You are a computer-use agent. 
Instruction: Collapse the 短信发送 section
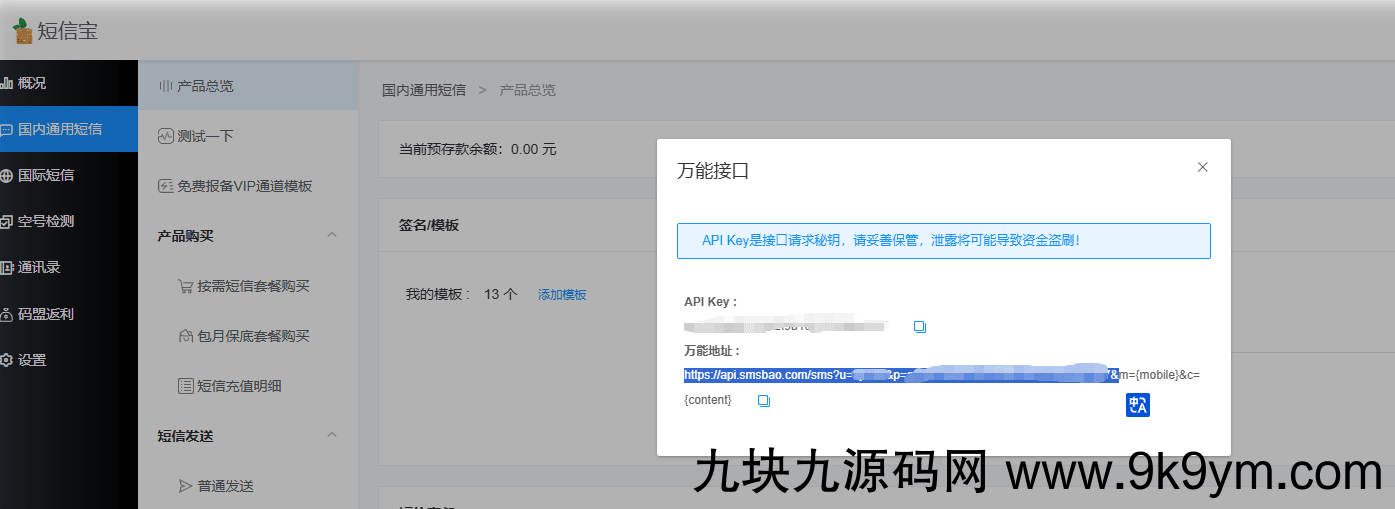click(x=332, y=436)
